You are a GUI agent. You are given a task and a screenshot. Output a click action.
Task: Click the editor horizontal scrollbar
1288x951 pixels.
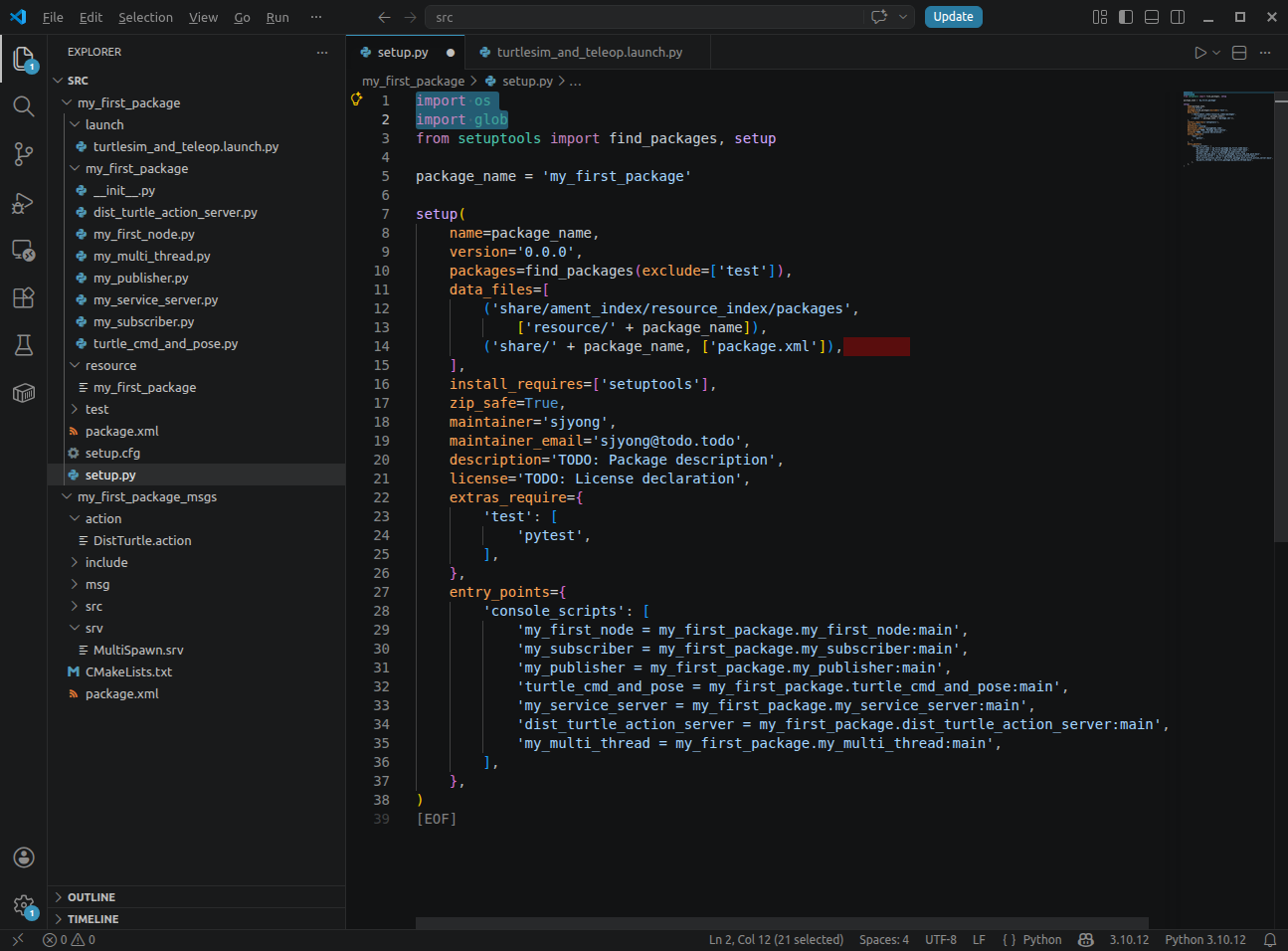(x=782, y=923)
